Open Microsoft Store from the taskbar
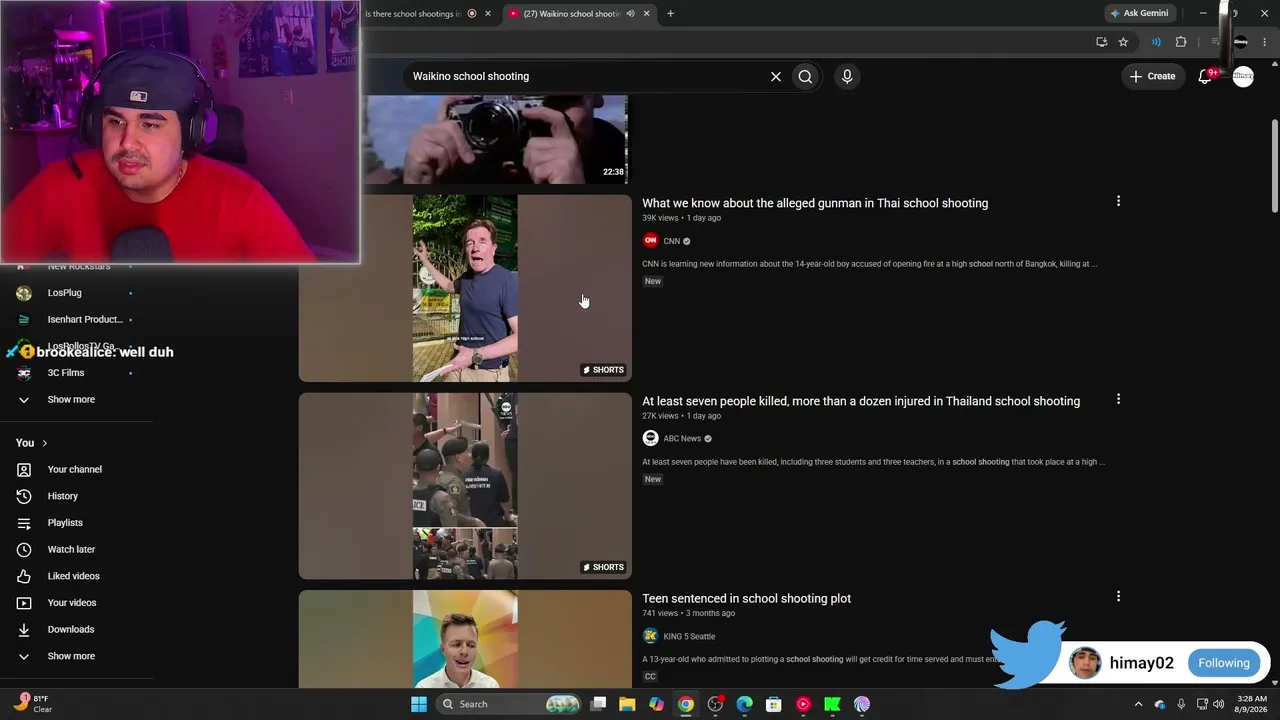 pyautogui.click(x=773, y=704)
